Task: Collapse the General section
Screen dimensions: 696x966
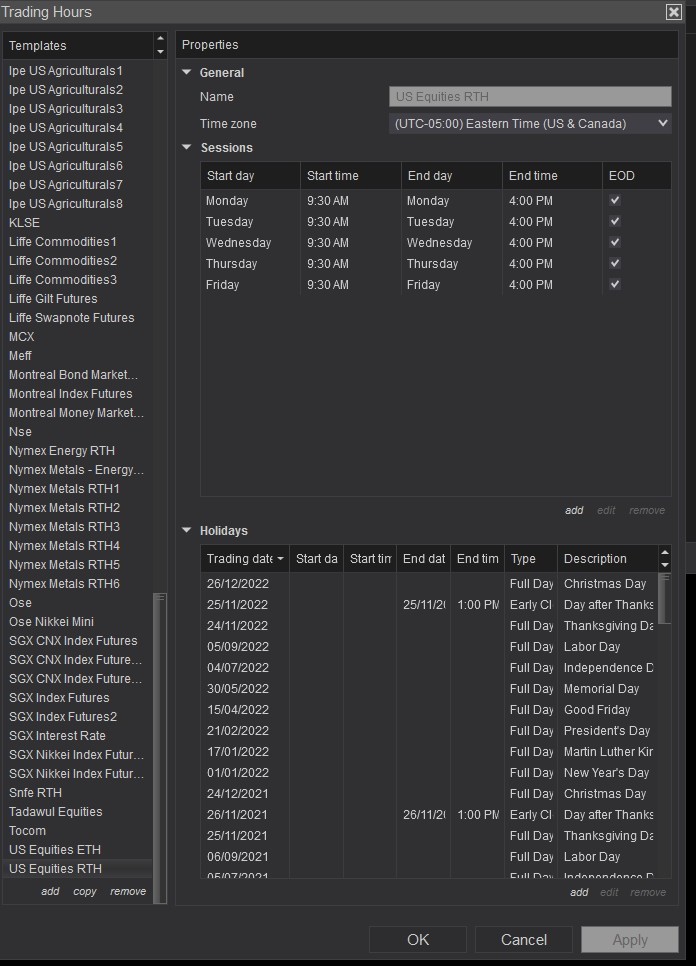Action: click(x=187, y=72)
